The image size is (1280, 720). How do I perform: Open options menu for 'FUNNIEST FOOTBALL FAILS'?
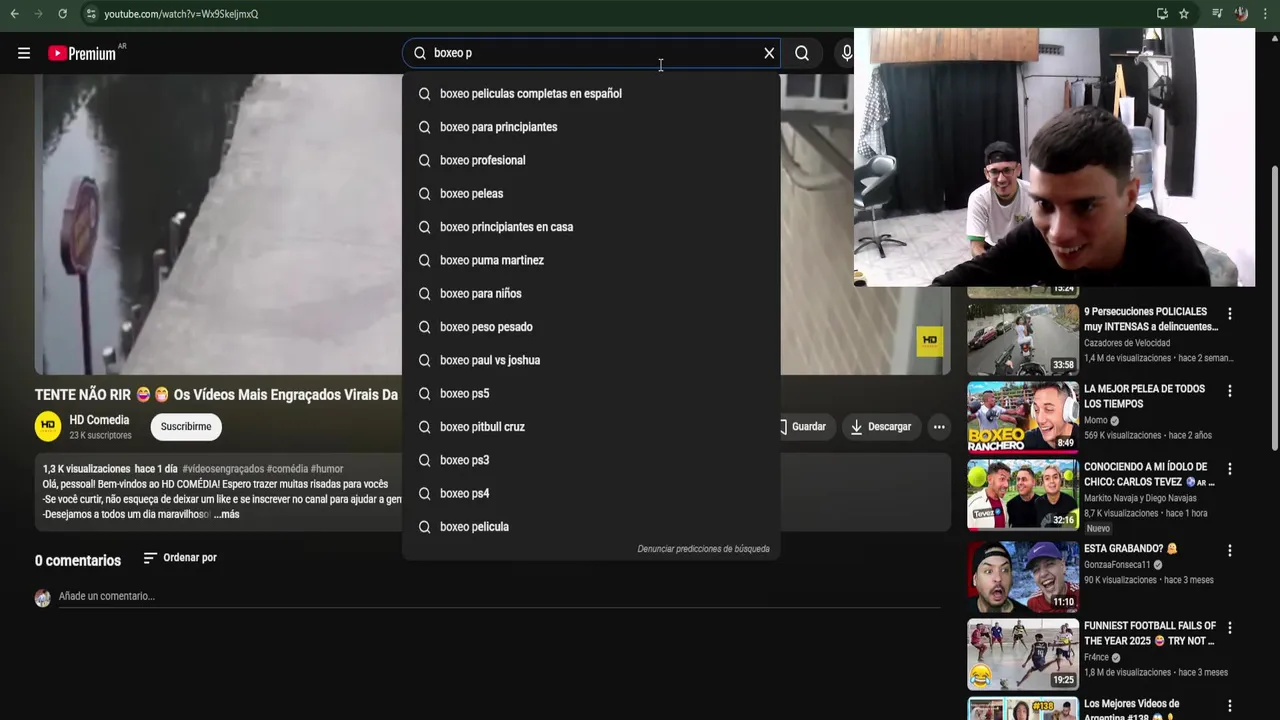tap(1230, 628)
